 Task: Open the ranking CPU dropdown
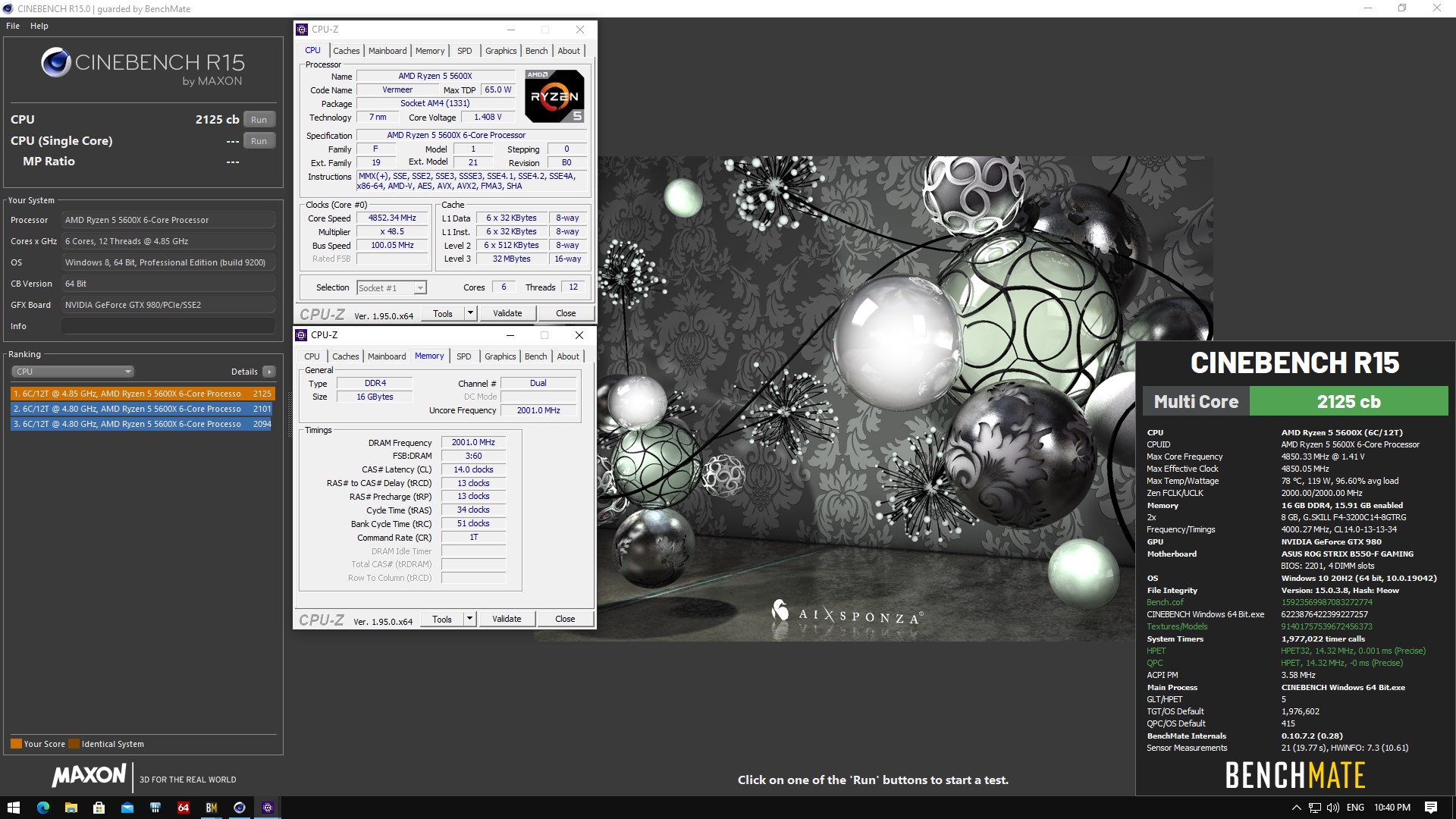click(73, 372)
